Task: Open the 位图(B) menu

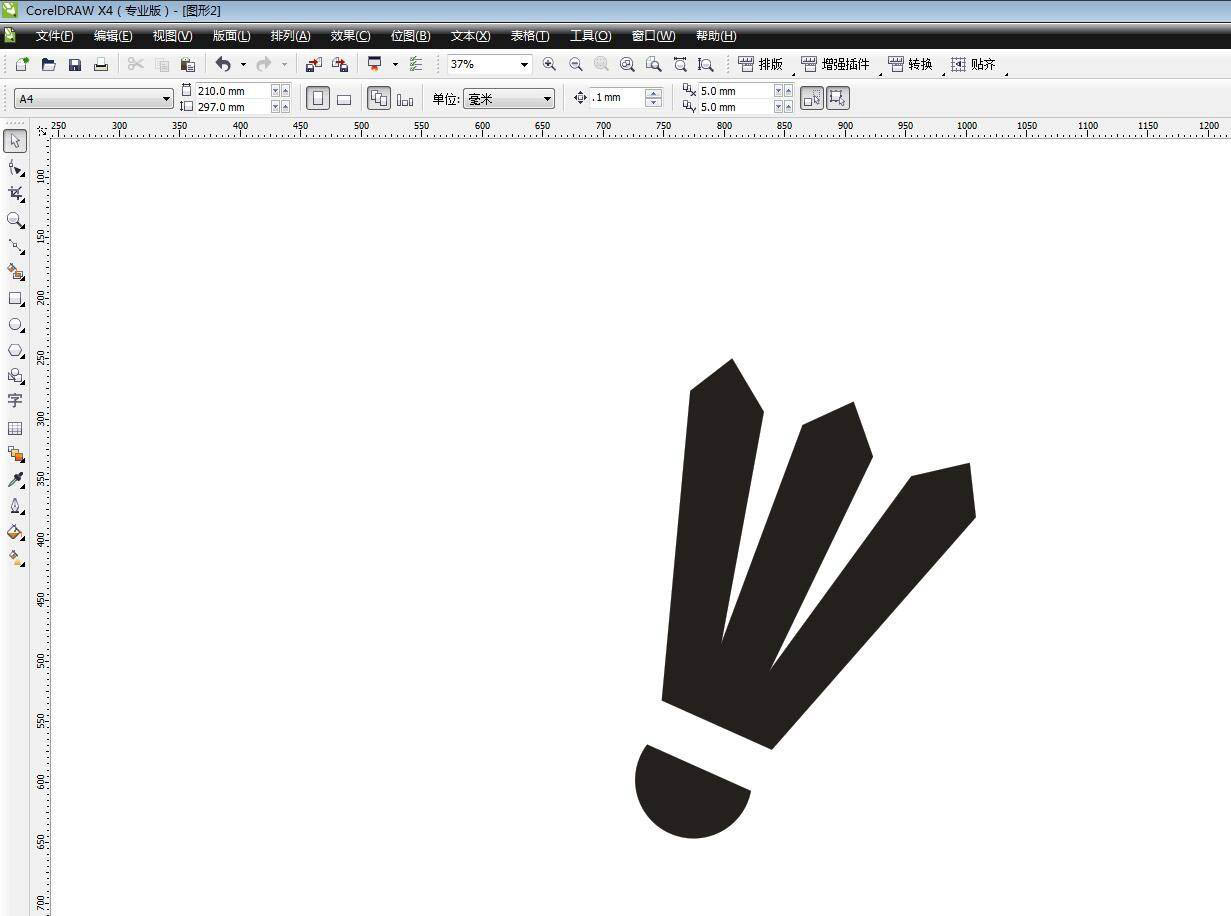Action: point(410,36)
